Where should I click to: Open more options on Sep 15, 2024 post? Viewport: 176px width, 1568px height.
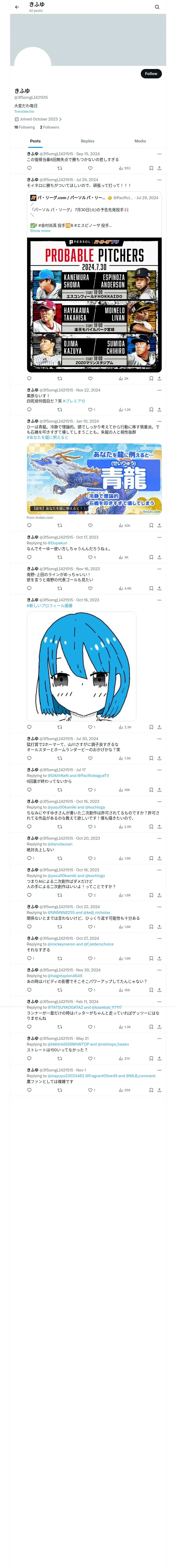point(160,154)
